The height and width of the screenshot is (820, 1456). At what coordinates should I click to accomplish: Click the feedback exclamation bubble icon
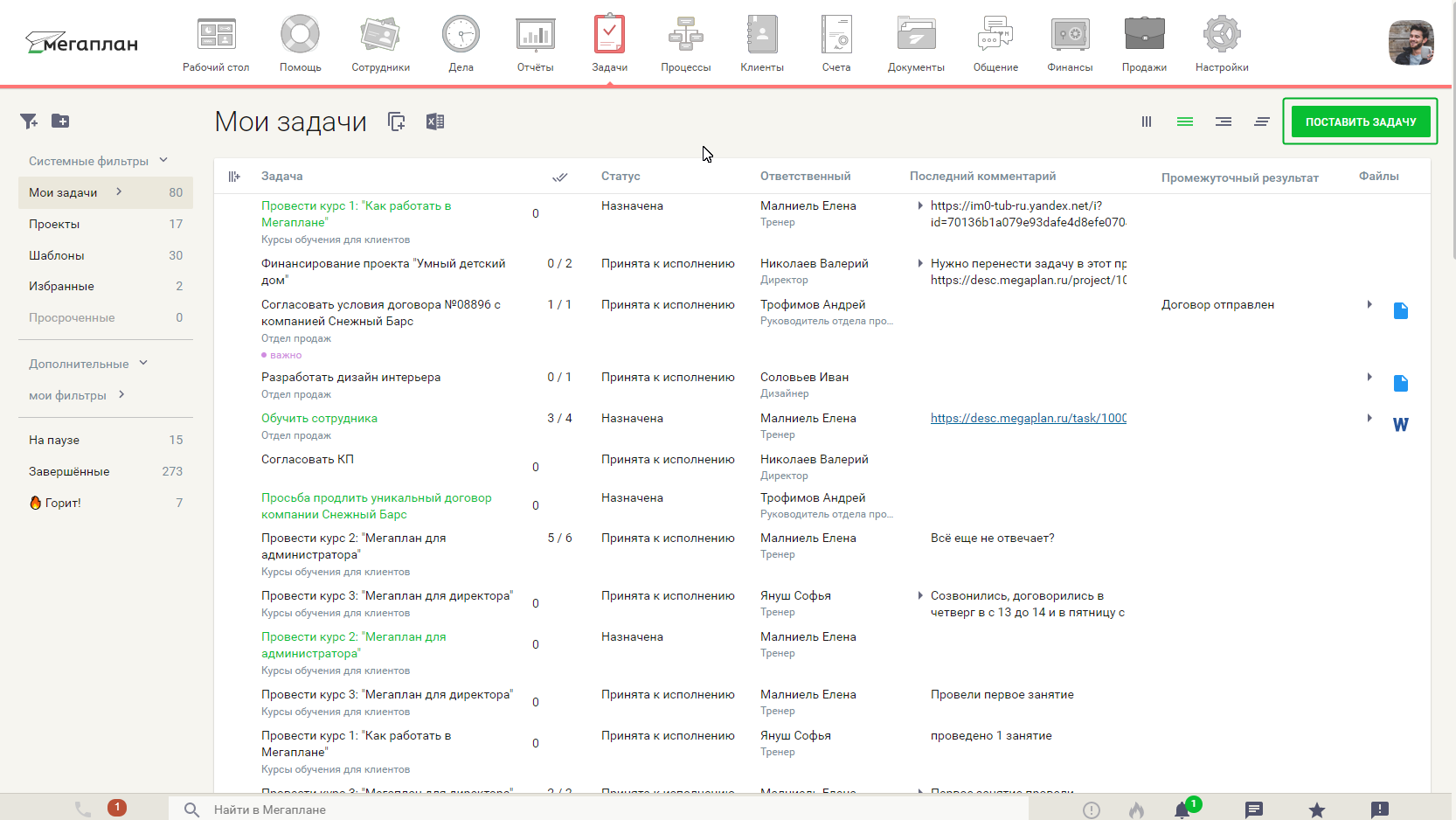pyautogui.click(x=1380, y=810)
